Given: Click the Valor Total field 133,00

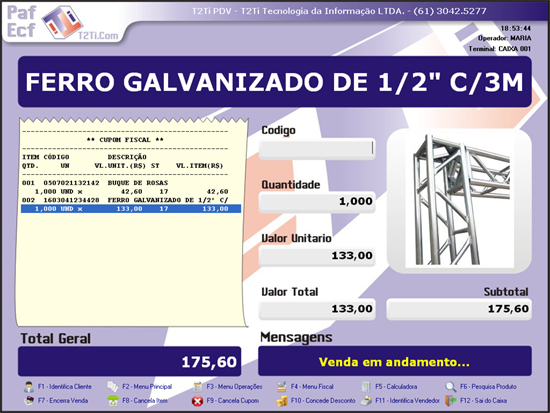Looking at the screenshot, I should click(x=317, y=309).
